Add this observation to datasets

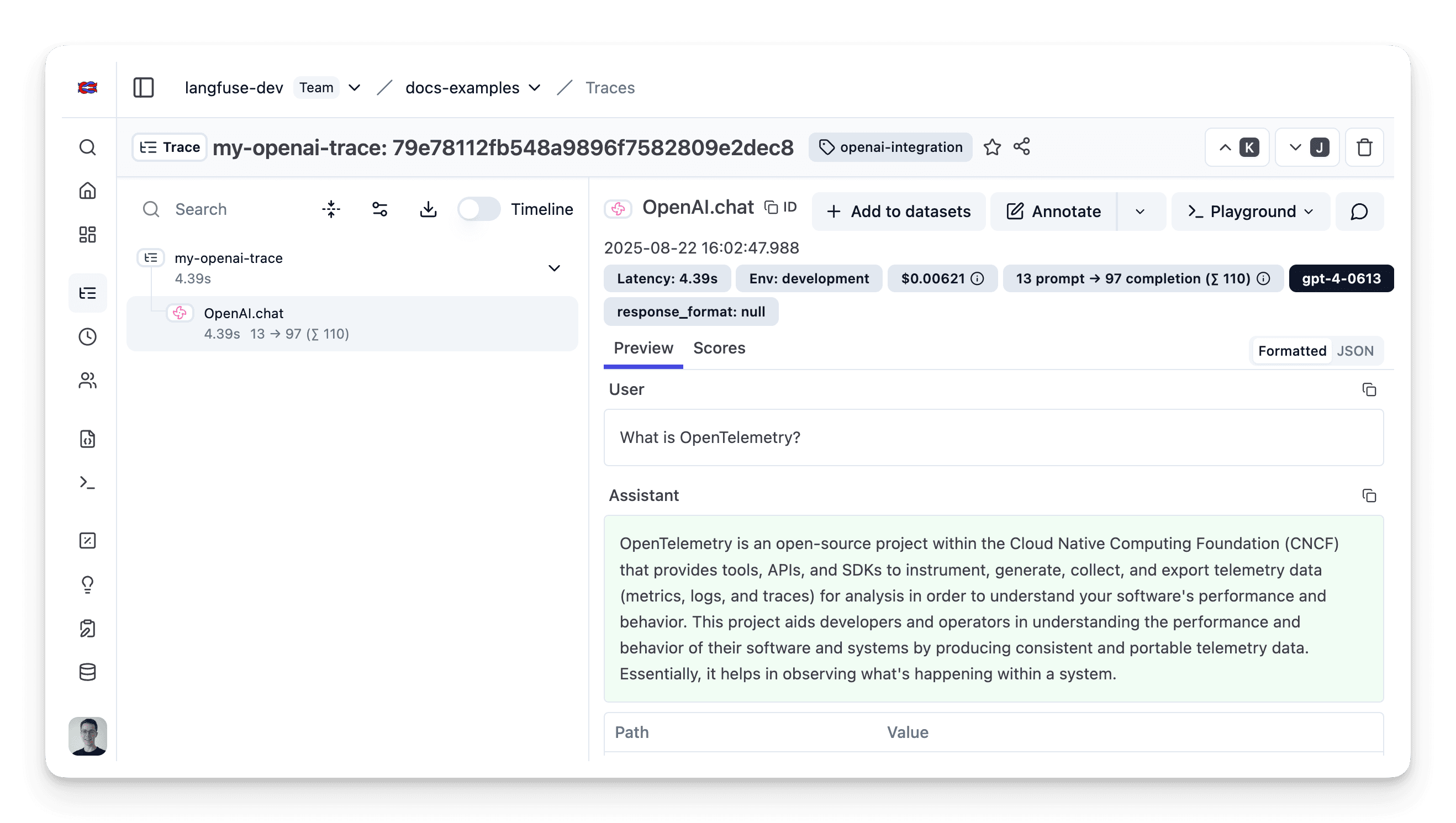(898, 211)
